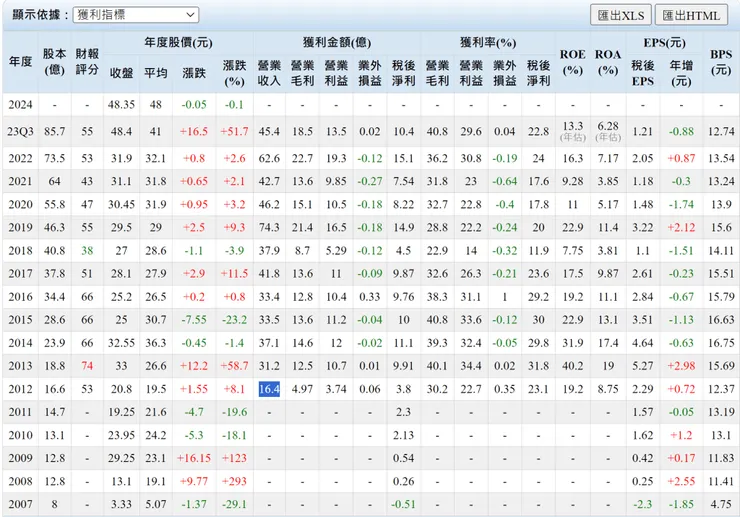The image size is (740, 517).
Task: Click the 2018 gross profit 8.7
Action: 302,251
